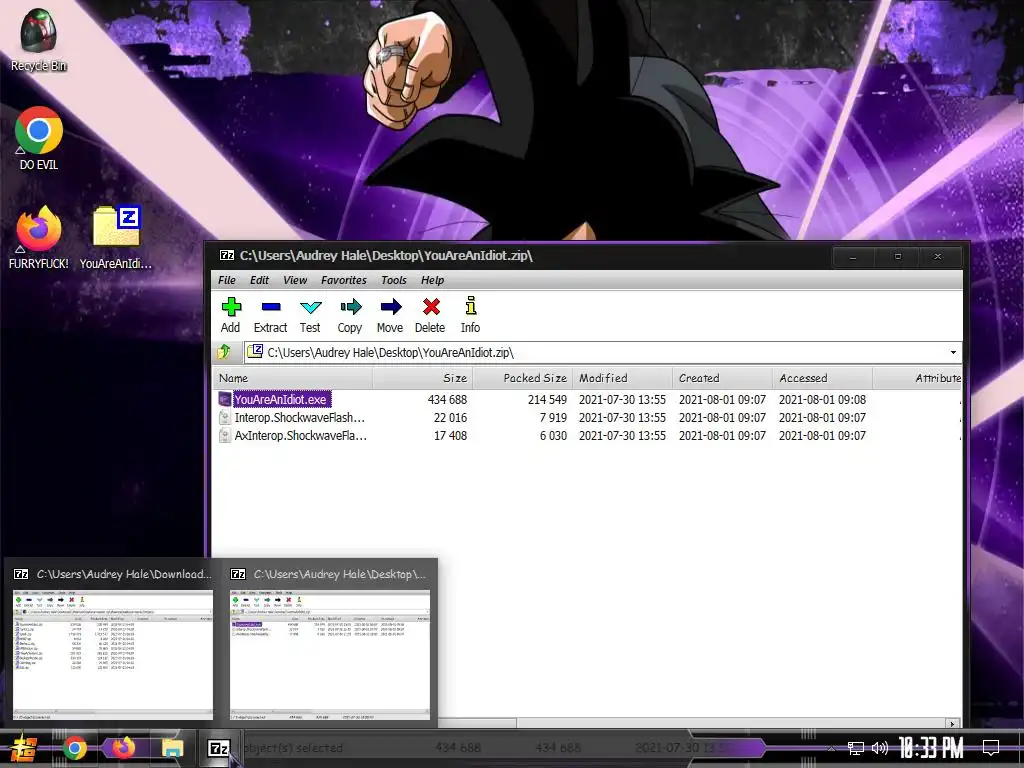Switch to the Desktop 7-Zip window preview

330,645
